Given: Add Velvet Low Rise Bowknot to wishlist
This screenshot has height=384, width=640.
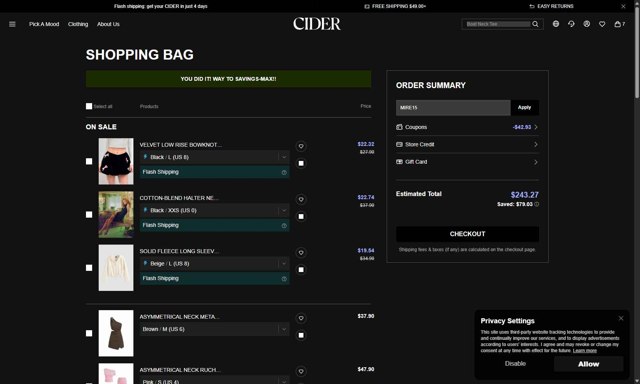Looking at the screenshot, I should 301,146.
